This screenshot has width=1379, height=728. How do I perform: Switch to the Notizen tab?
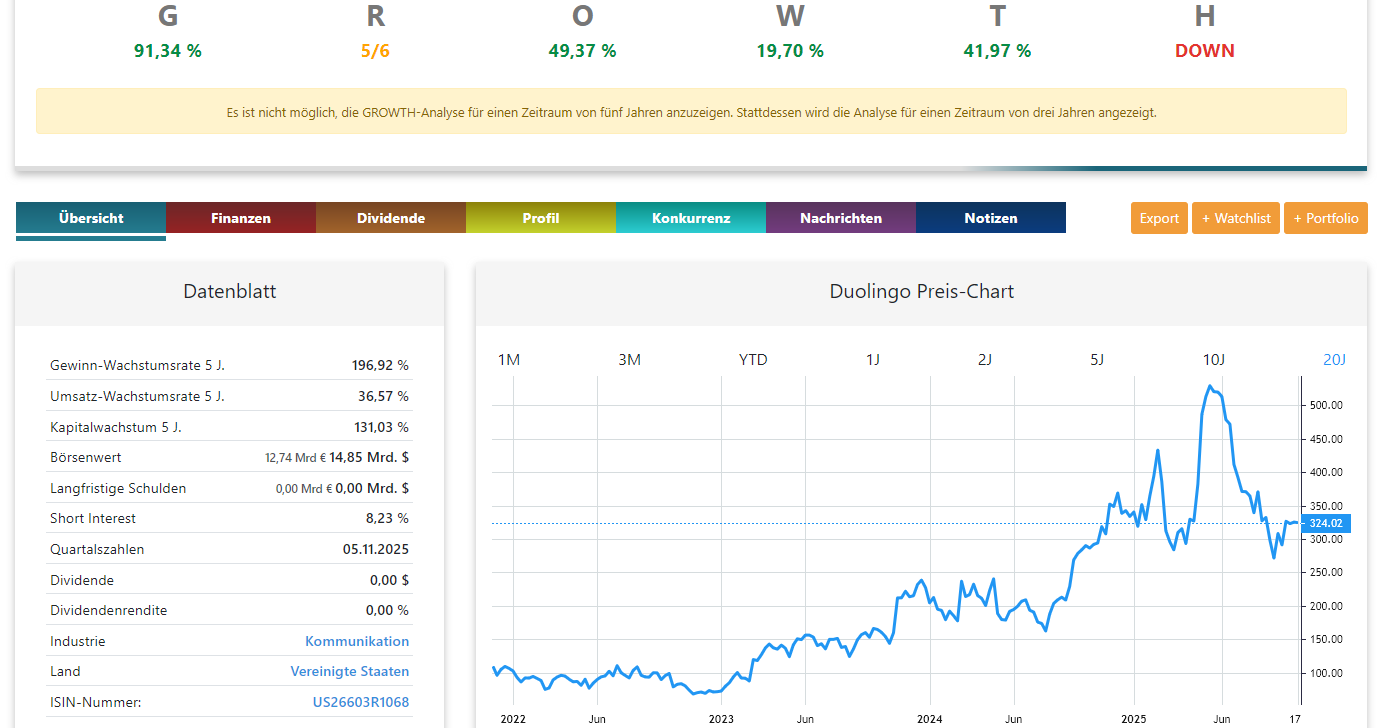990,218
